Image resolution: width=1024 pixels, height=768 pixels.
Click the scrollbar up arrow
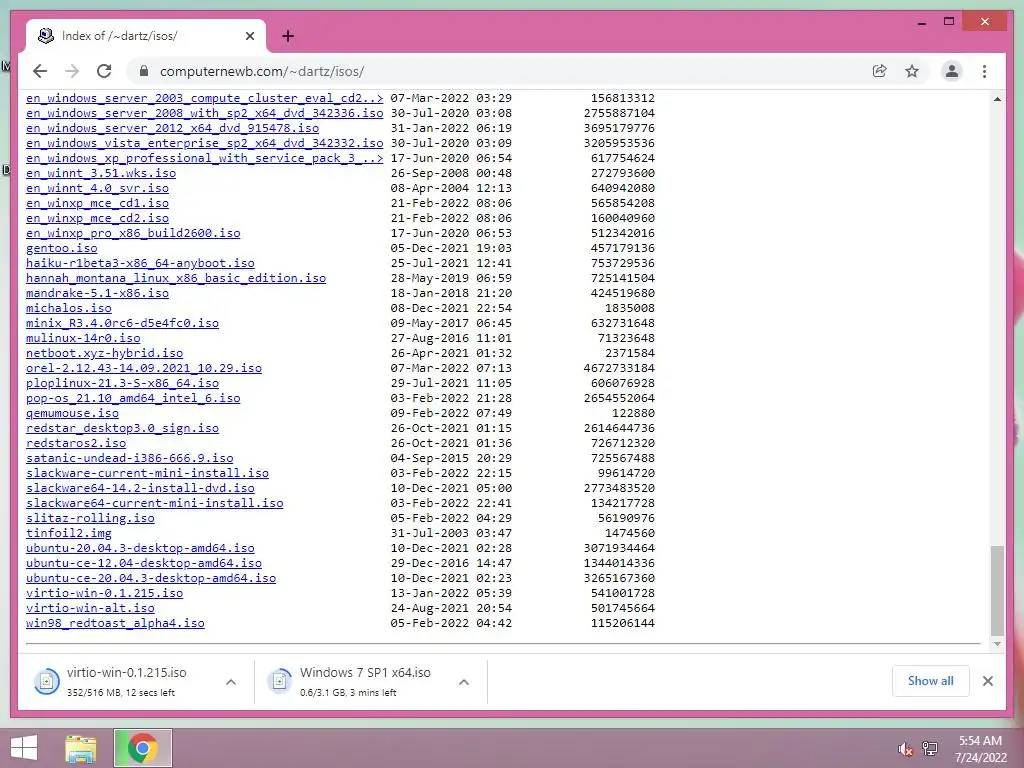pyautogui.click(x=997, y=99)
